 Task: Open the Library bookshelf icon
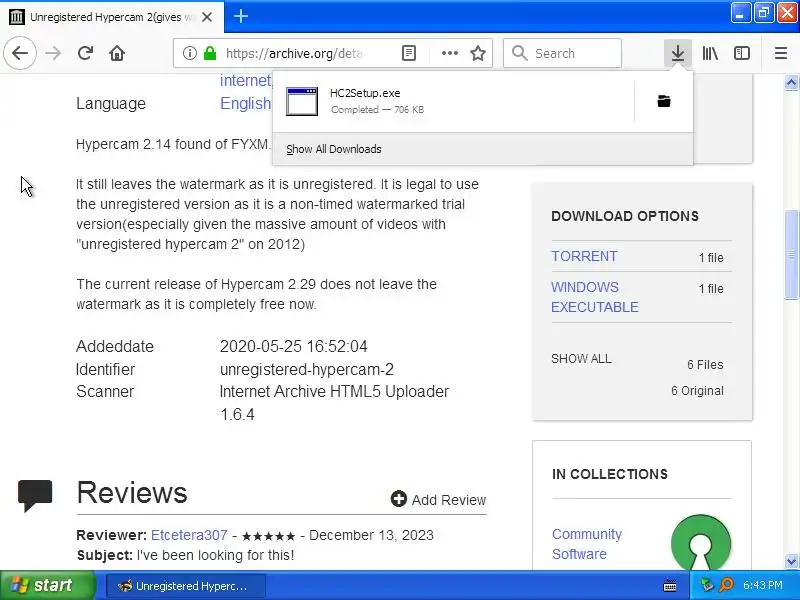710,53
